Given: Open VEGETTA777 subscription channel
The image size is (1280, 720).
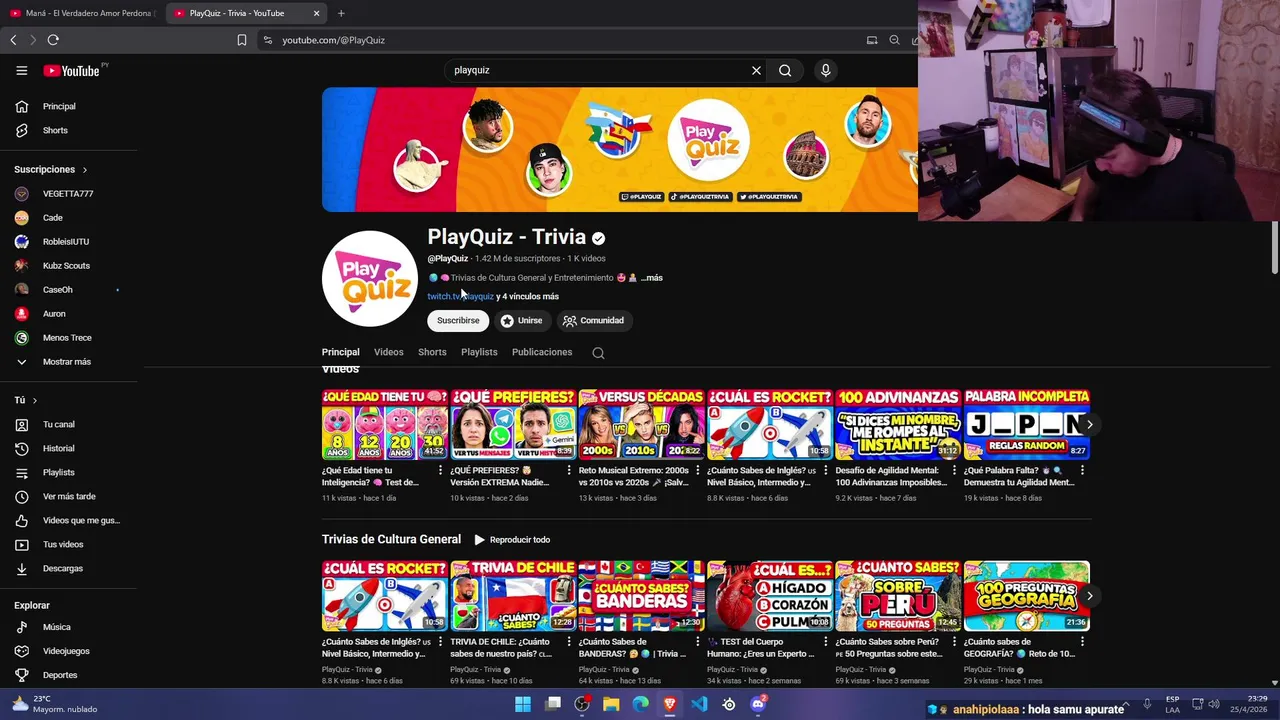Looking at the screenshot, I should tap(70, 193).
